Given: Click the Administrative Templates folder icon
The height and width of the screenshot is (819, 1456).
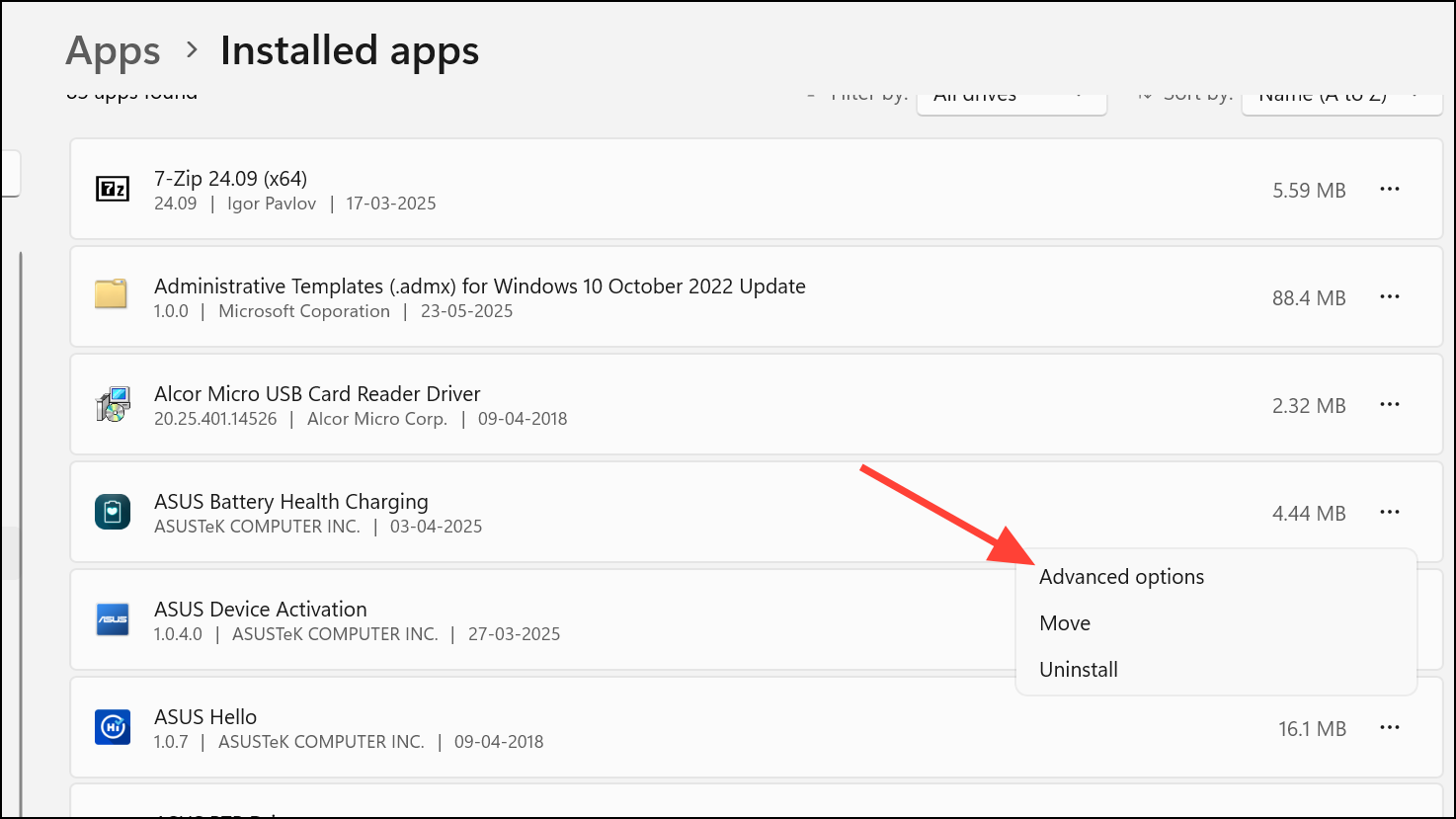Looking at the screenshot, I should (112, 296).
